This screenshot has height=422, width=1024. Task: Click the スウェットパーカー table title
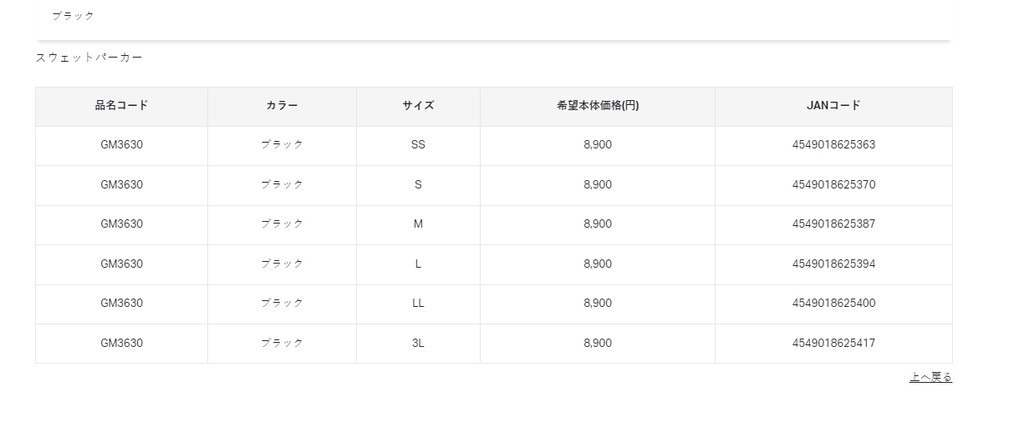[x=89, y=58]
